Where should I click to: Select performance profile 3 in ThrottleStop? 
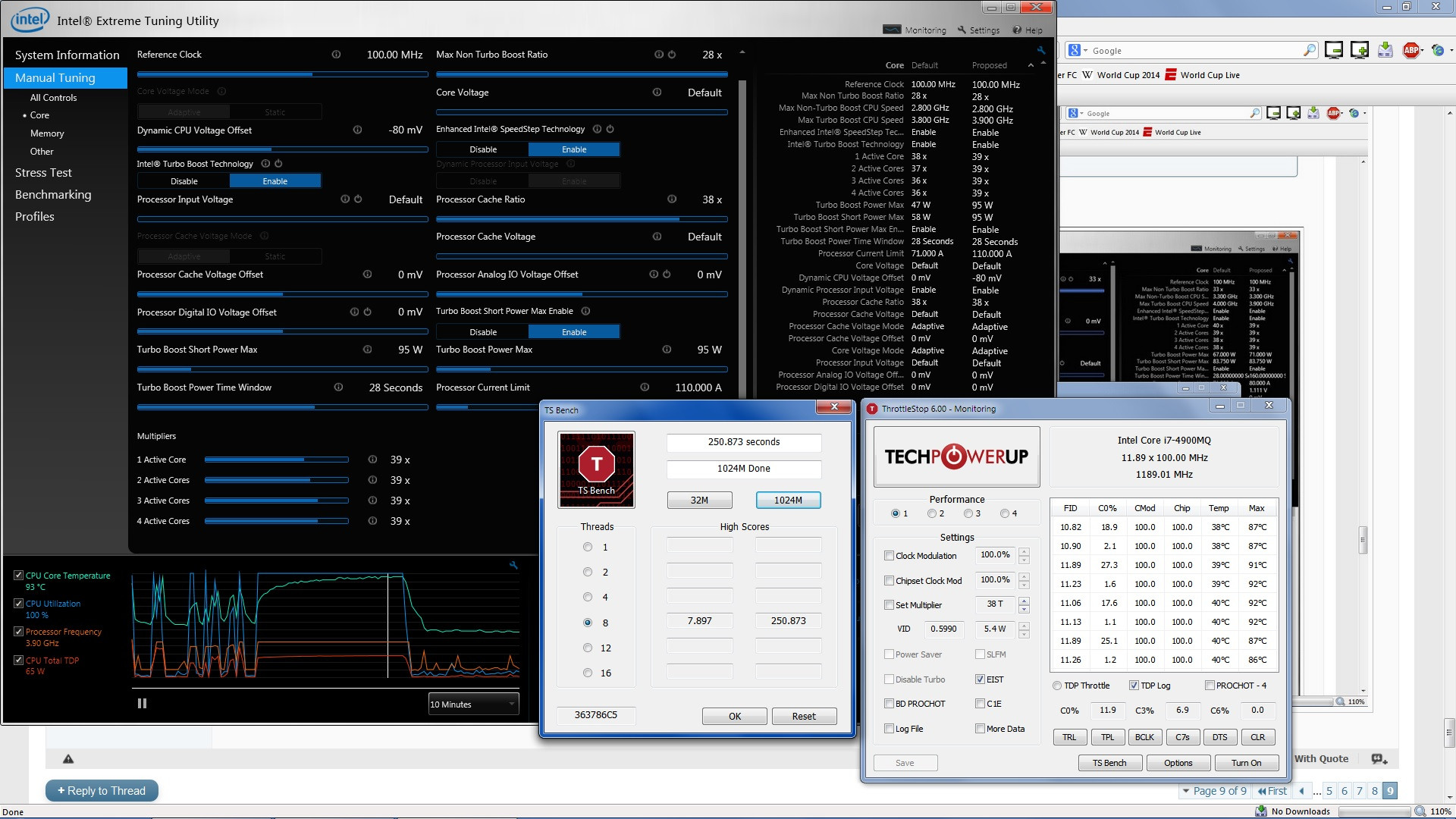coord(968,513)
